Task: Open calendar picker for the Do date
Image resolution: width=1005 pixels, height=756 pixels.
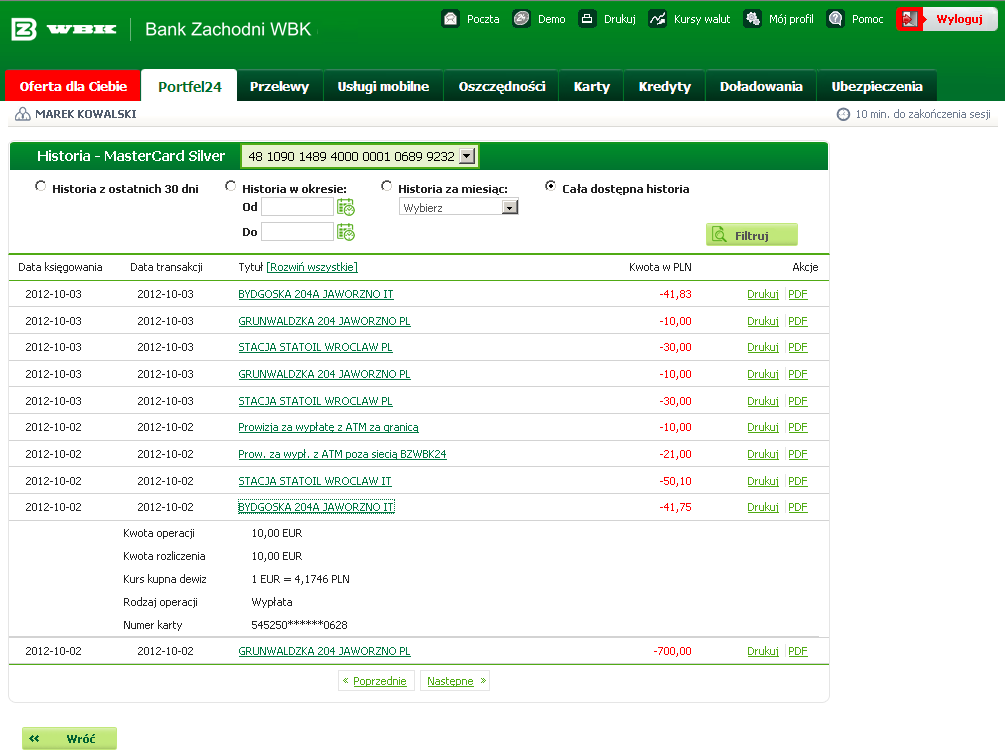Action: 345,232
